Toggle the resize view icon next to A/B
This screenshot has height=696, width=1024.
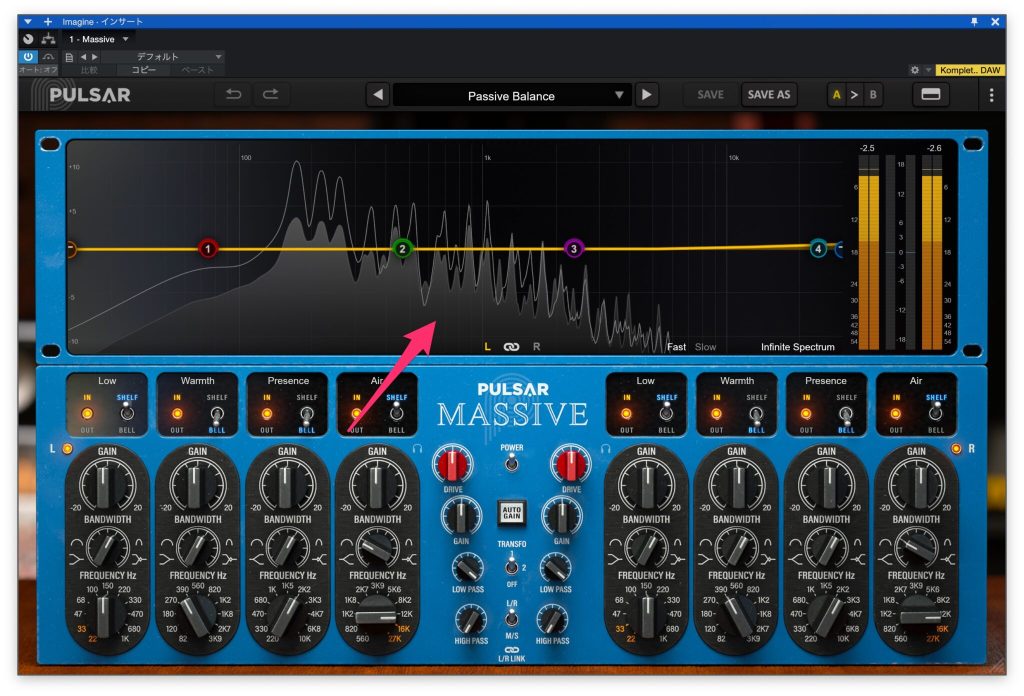click(930, 95)
